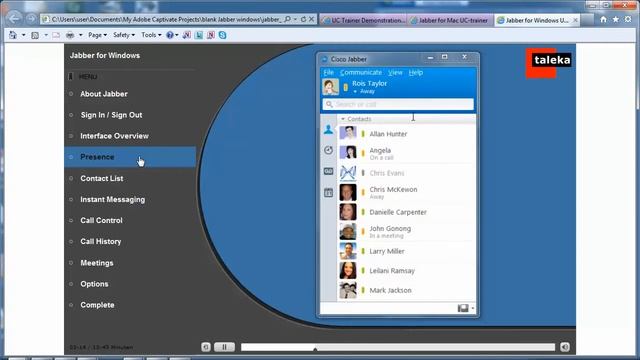
Task: Click the Read Mail icon in command bar
Action: point(56,35)
